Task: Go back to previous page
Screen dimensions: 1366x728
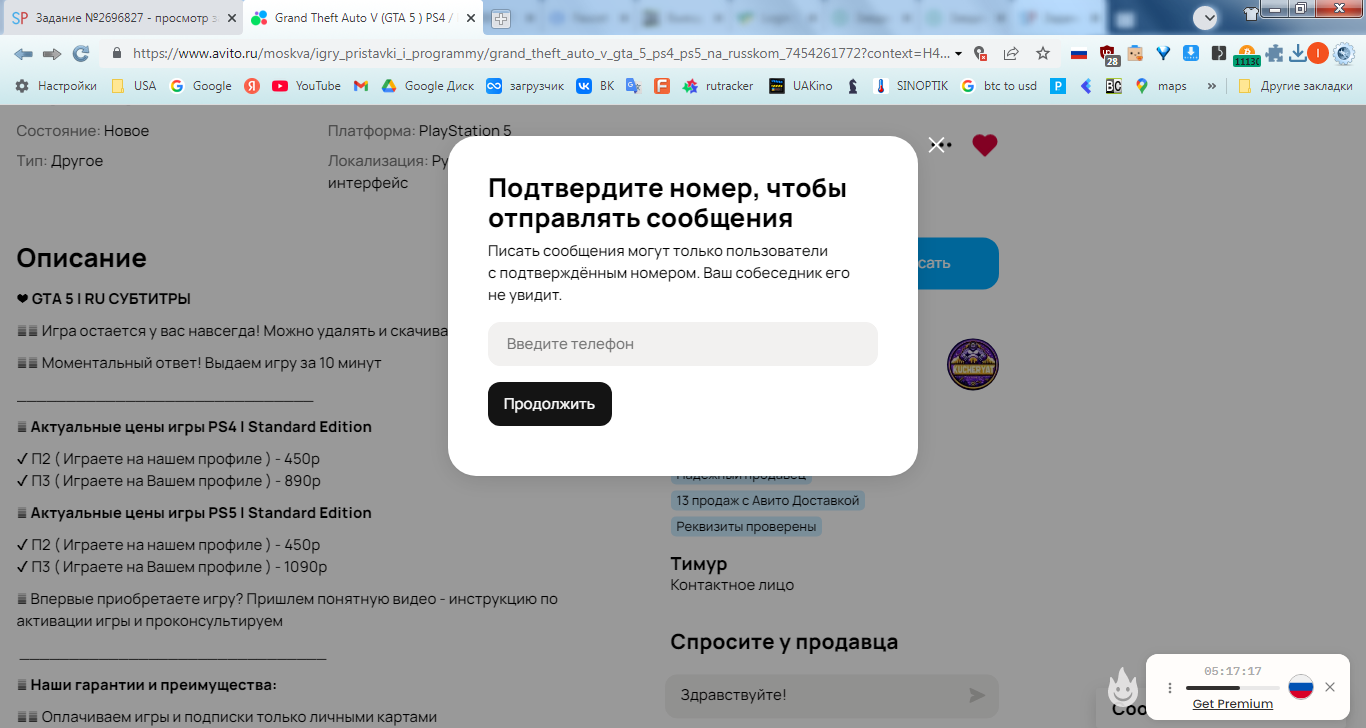Action: (23, 53)
